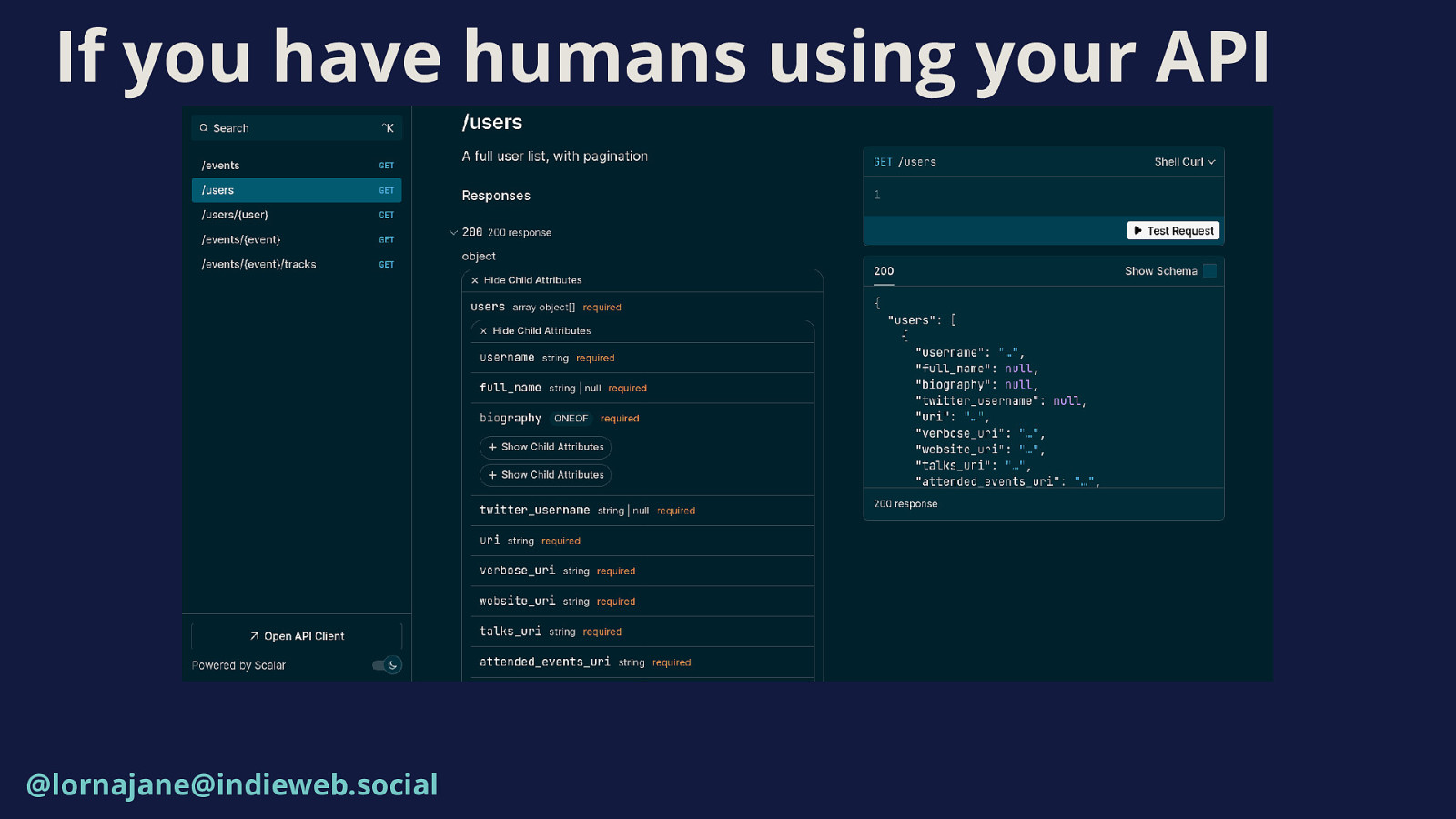Viewport: 1456px width, 819px height.
Task: Click the website_uri attribute row
Action: [642, 602]
